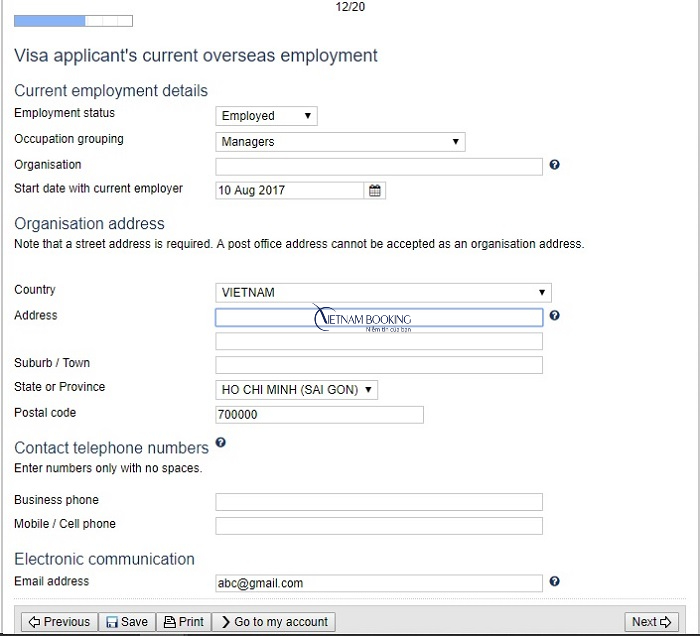Click help icon beside Address field

click(554, 316)
